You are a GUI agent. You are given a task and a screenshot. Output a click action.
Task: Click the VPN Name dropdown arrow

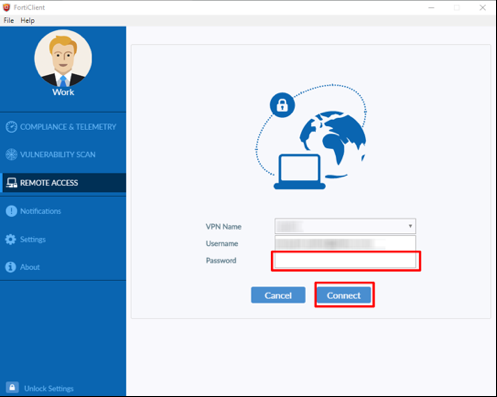coord(410,226)
